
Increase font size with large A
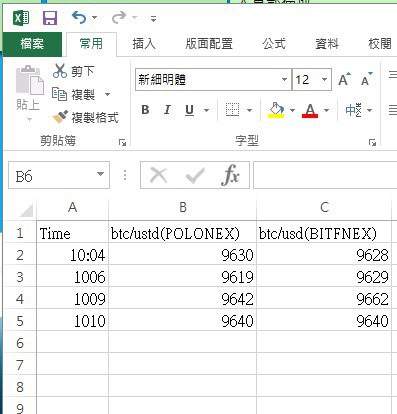344,80
